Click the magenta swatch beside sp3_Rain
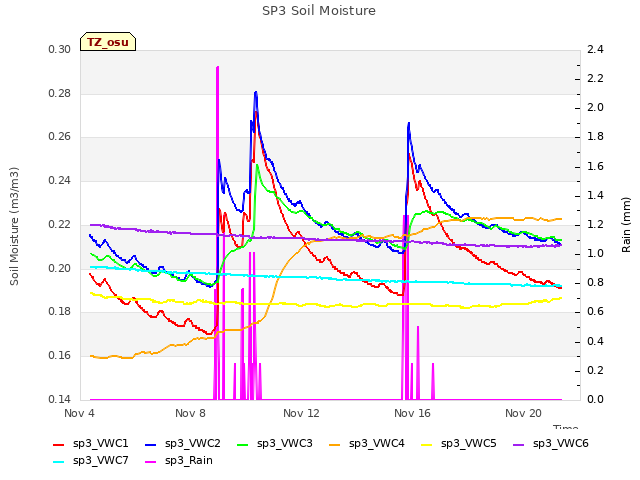 click(151, 462)
